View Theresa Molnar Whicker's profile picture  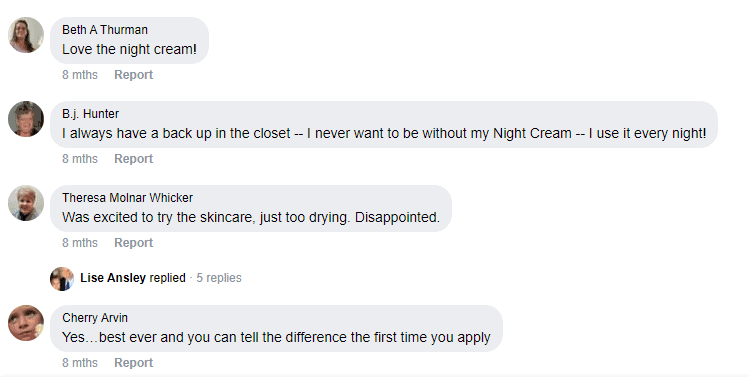pos(26,203)
